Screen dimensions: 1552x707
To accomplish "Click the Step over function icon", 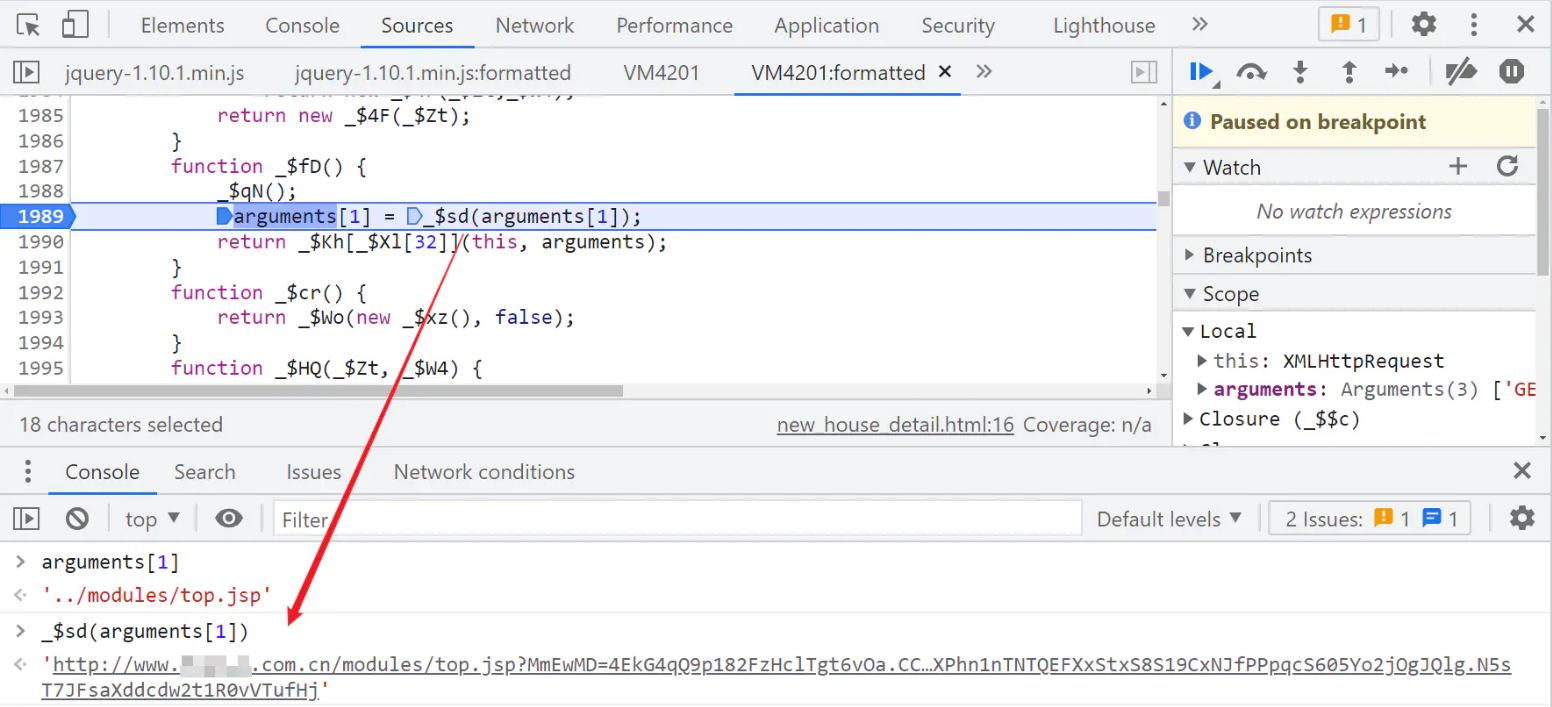I will 1251,72.
